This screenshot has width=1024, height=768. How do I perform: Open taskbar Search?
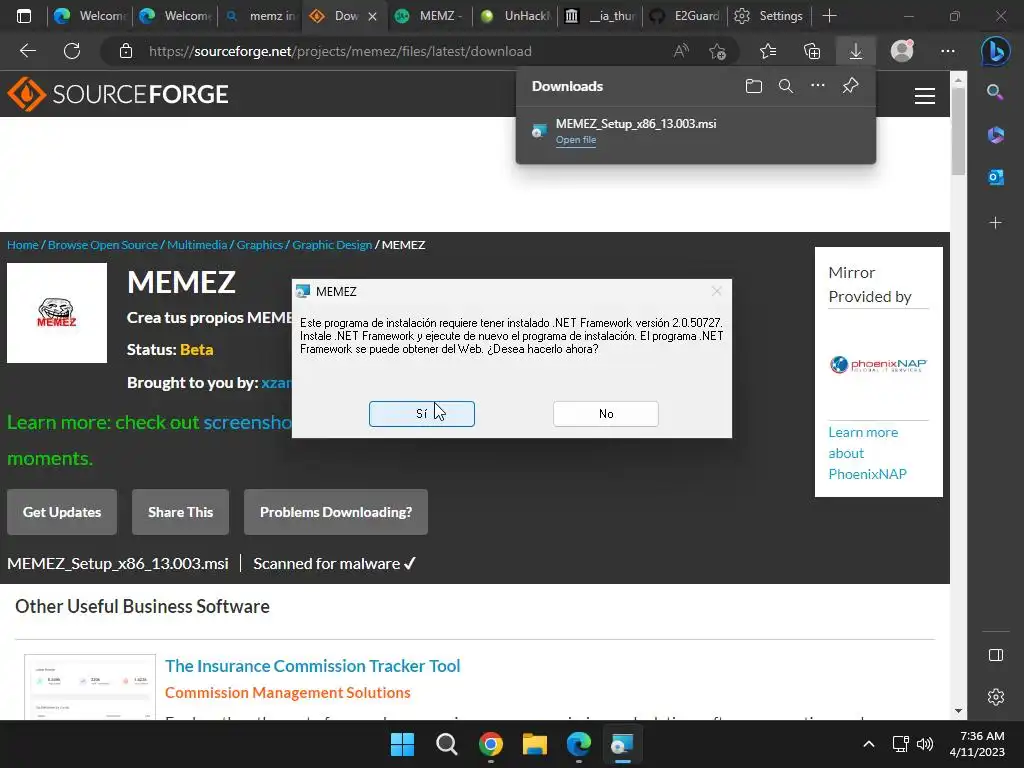click(447, 744)
